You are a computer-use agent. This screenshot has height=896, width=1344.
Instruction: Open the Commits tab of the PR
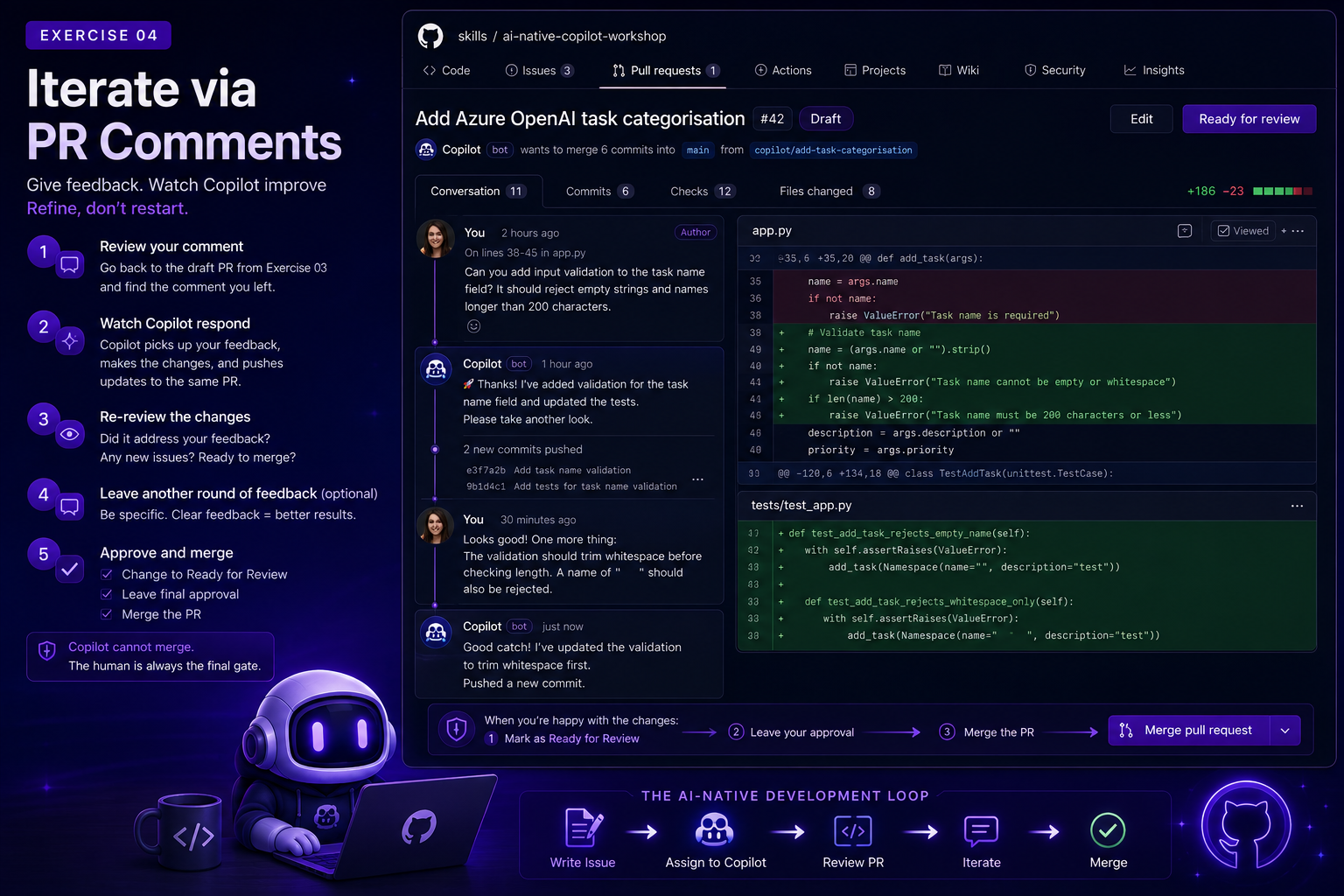point(599,191)
